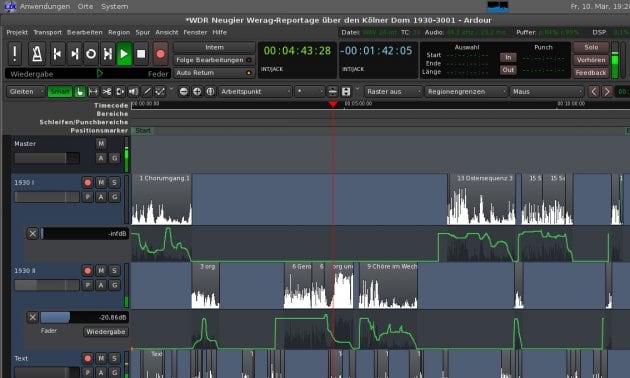Open the Transport menu
Viewport: 630px width, 378px height.
[47, 33]
